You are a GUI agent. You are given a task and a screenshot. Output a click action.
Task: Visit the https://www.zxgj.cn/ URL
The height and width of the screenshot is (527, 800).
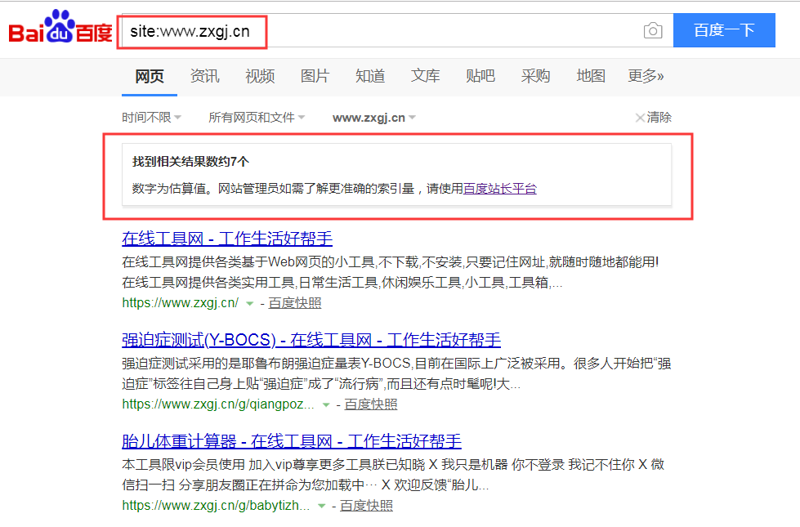click(180, 303)
